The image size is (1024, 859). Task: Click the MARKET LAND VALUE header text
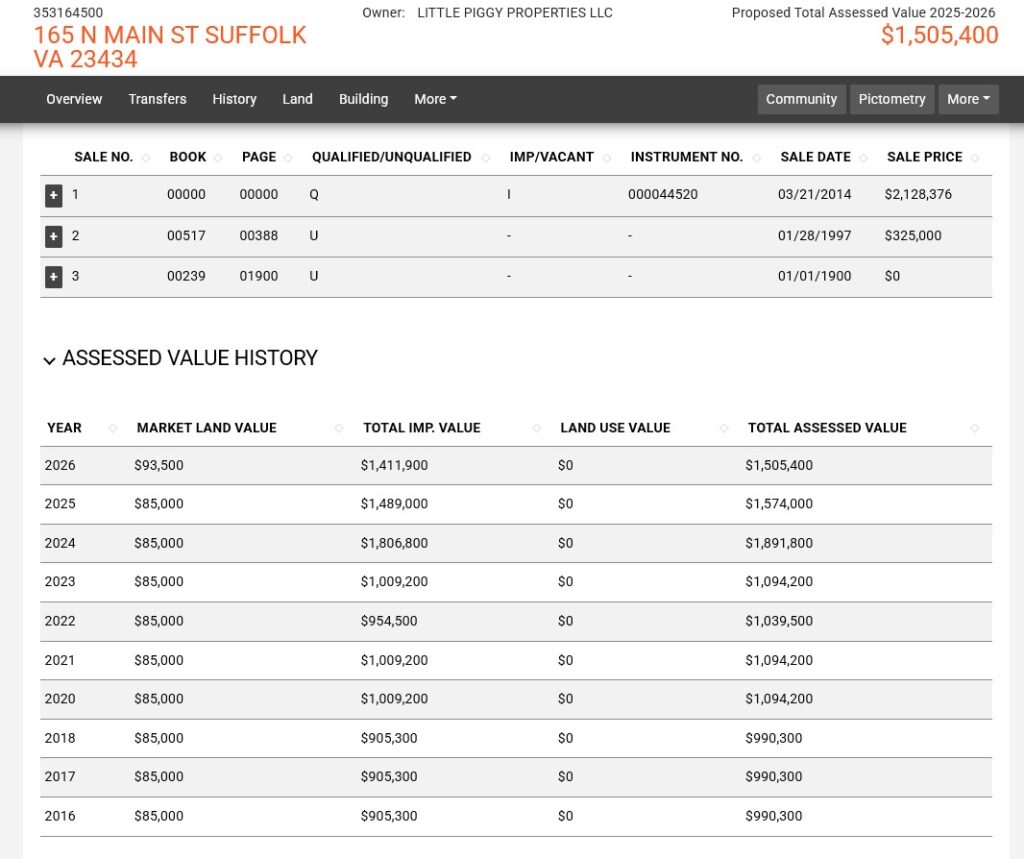click(x=207, y=428)
